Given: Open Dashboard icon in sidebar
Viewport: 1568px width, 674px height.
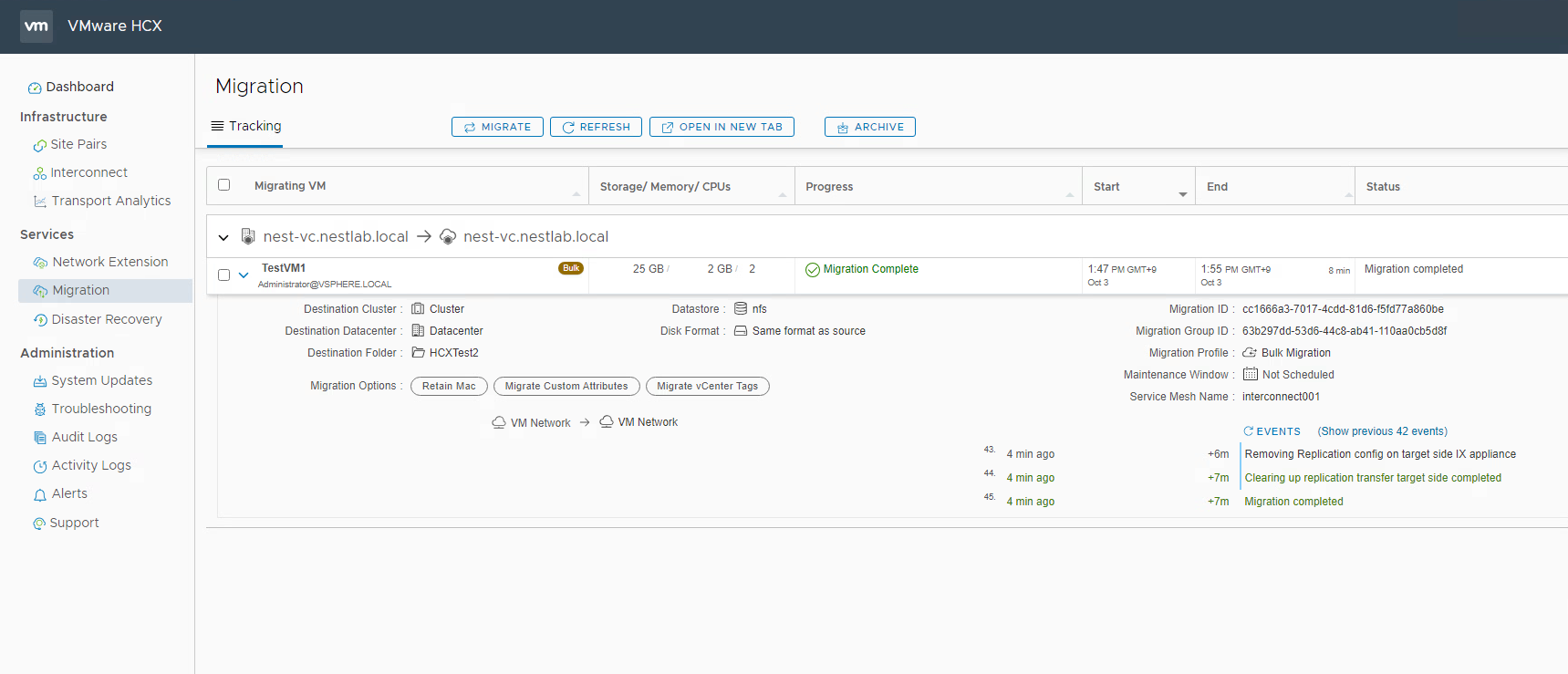Looking at the screenshot, I should 35,88.
